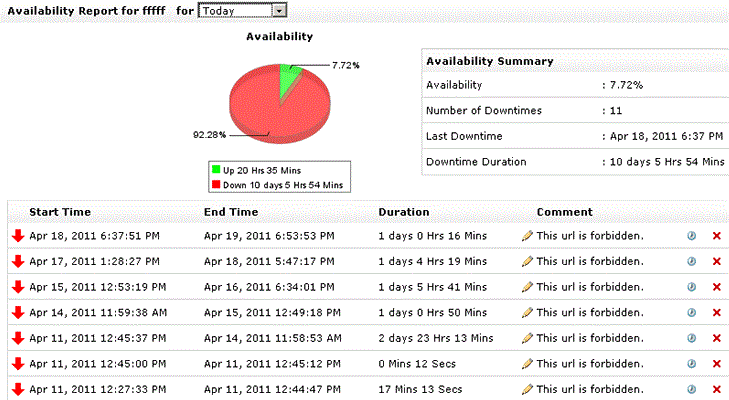
Task: Edit comment pencil for Apr 18 6:37:51 PM row
Action: click(x=527, y=236)
